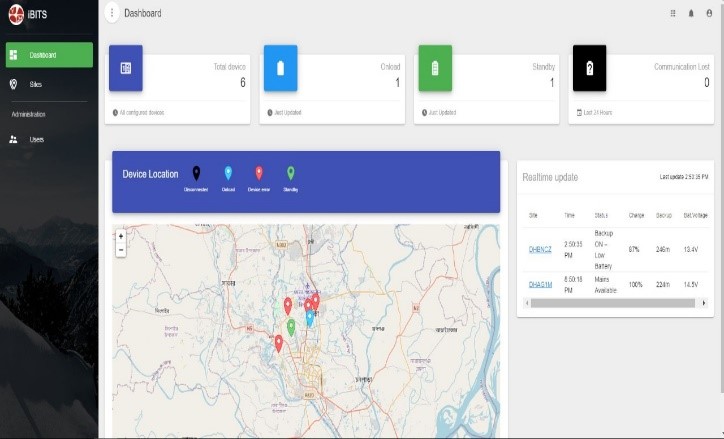Click the 14.5V voltage cell
Image resolution: width=724 pixels, height=439 pixels.
pos(691,285)
